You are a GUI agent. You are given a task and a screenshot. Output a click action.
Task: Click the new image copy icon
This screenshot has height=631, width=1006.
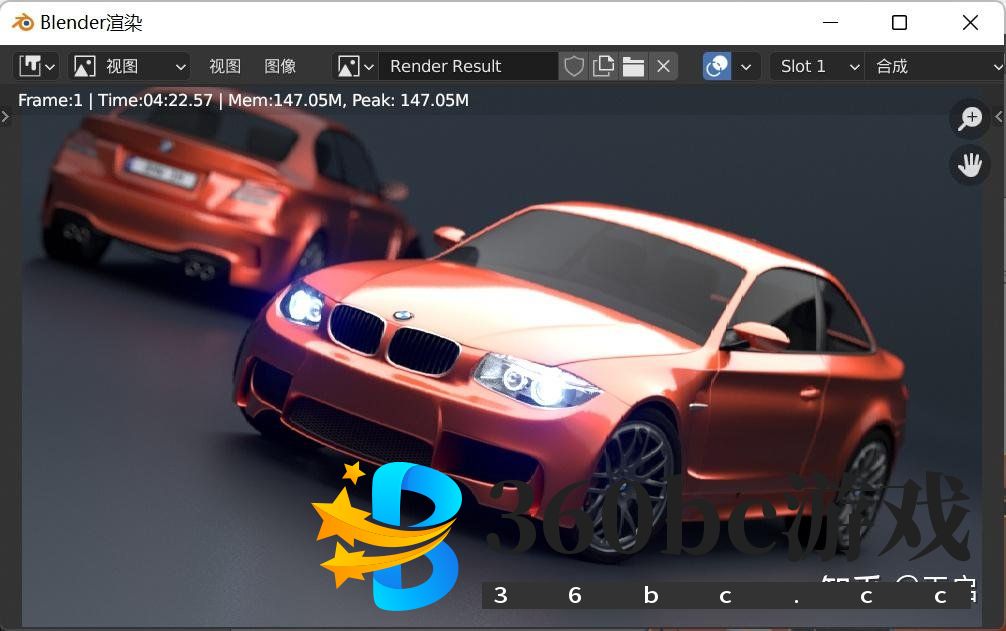603,66
